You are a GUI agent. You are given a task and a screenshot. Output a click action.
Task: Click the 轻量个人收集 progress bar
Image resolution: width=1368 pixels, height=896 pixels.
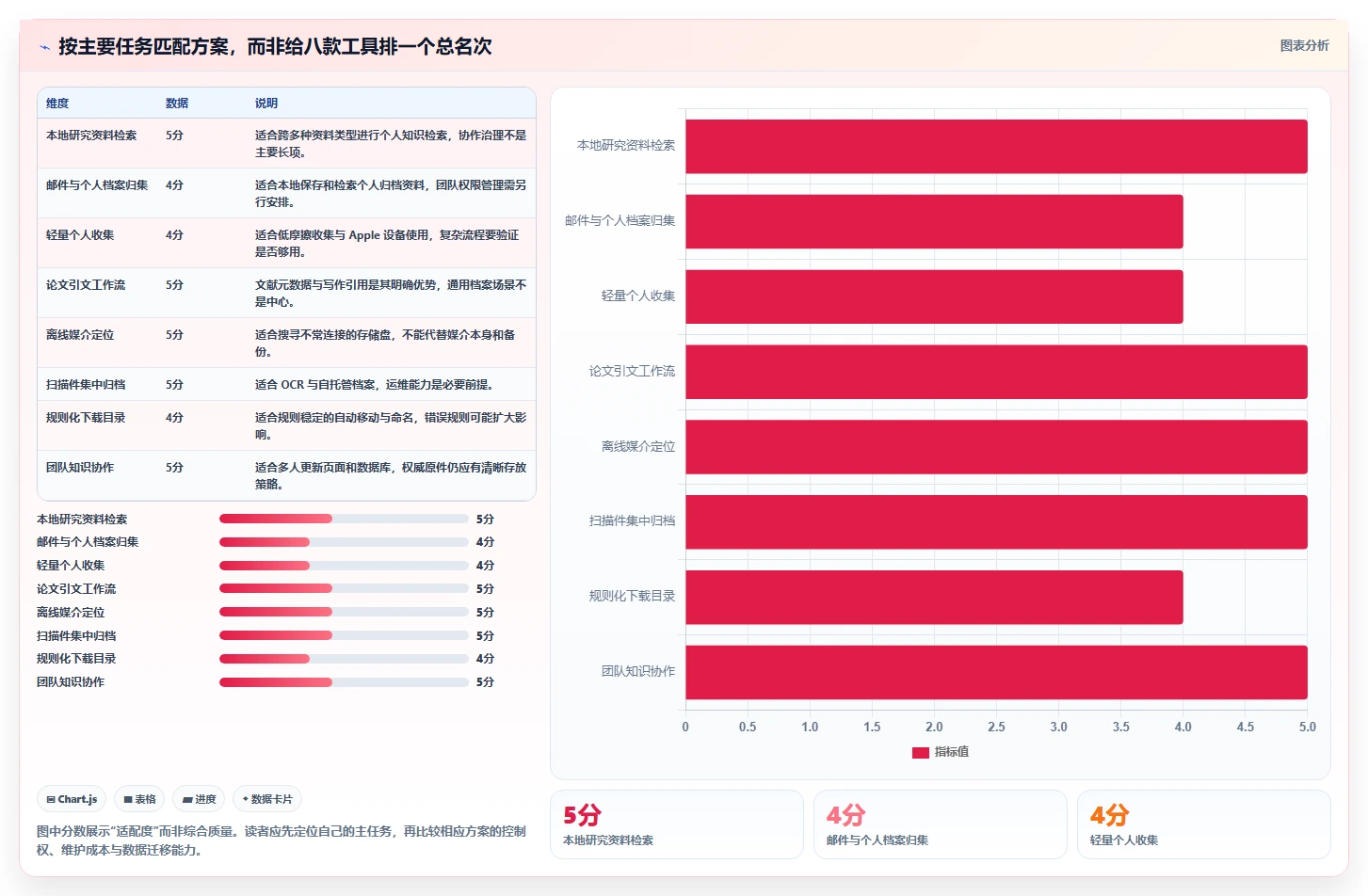coord(344,566)
